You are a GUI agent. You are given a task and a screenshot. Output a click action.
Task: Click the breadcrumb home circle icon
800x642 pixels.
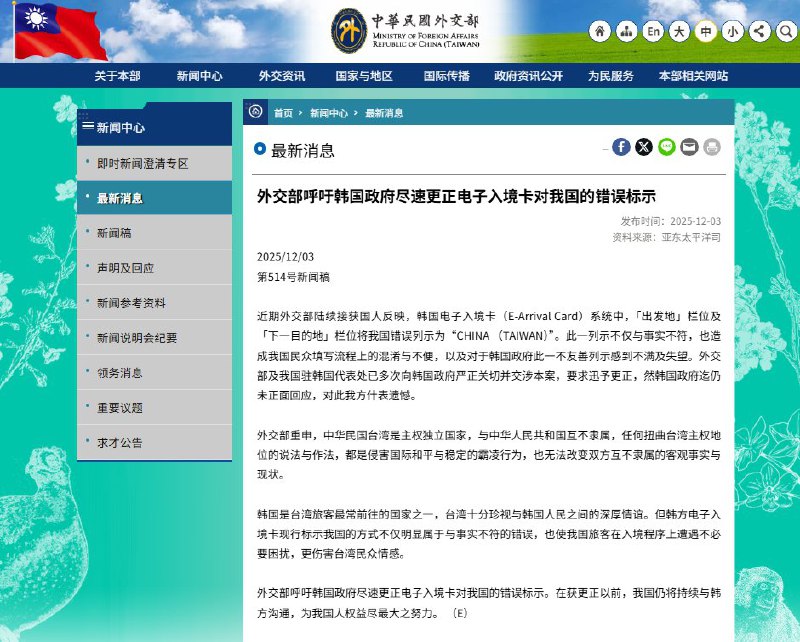[x=256, y=111]
